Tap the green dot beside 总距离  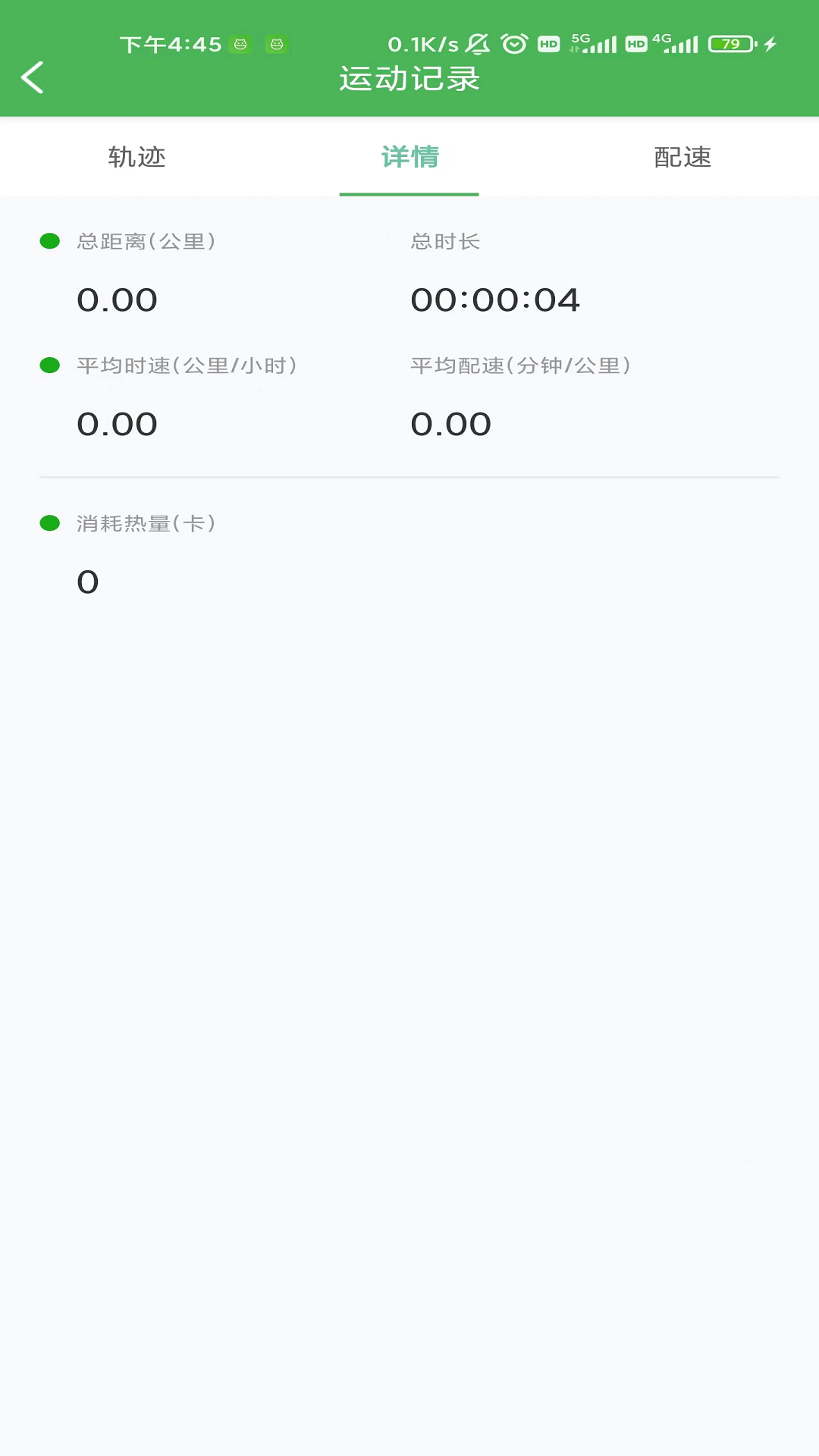tap(50, 241)
